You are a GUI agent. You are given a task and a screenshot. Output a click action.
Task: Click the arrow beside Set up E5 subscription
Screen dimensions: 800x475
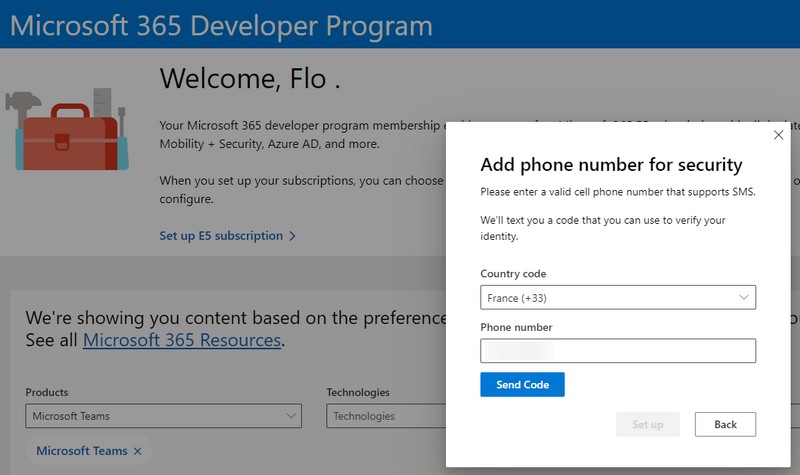pos(292,236)
